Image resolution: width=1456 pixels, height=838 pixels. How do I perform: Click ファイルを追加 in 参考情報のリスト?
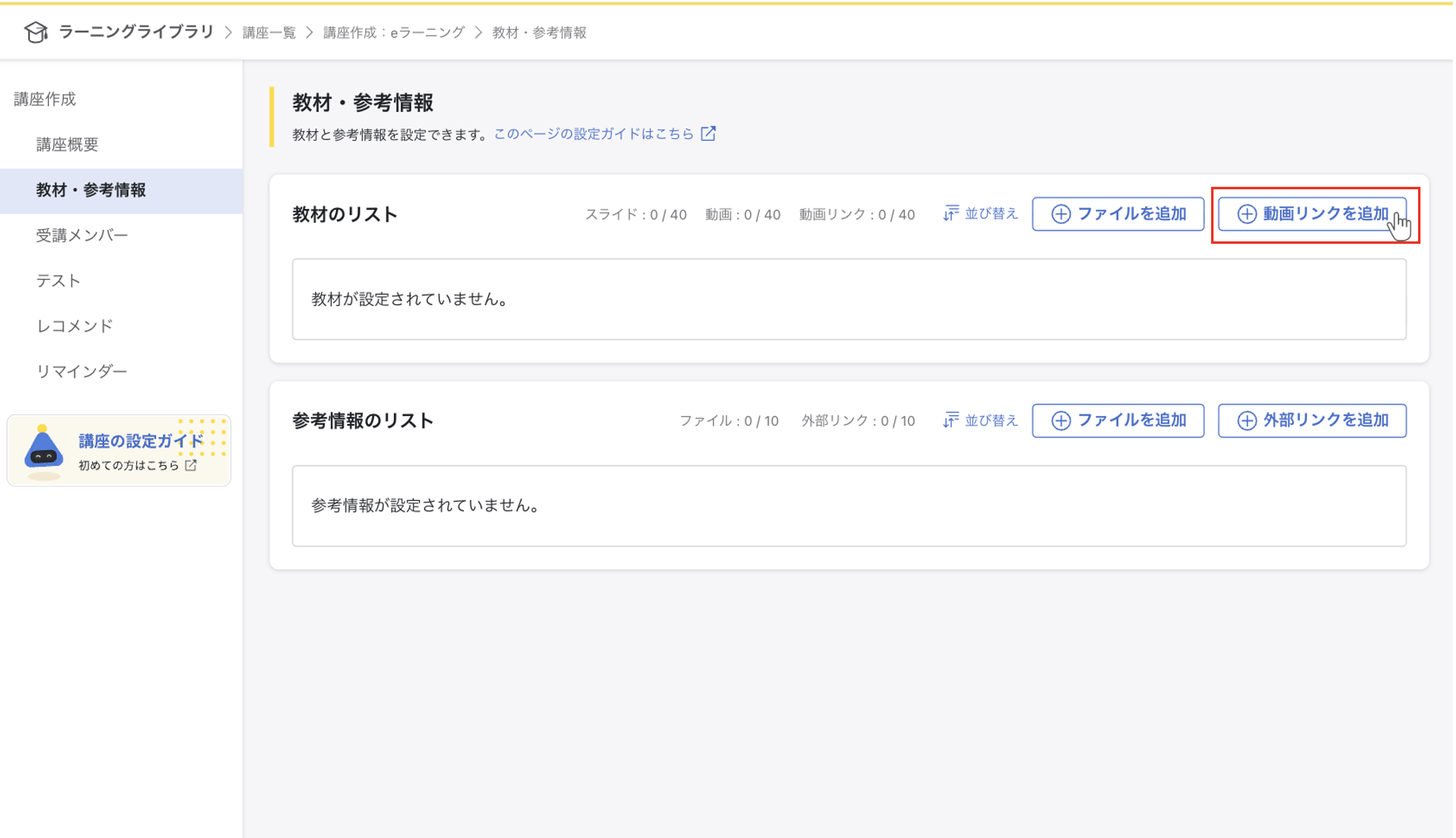(1117, 420)
